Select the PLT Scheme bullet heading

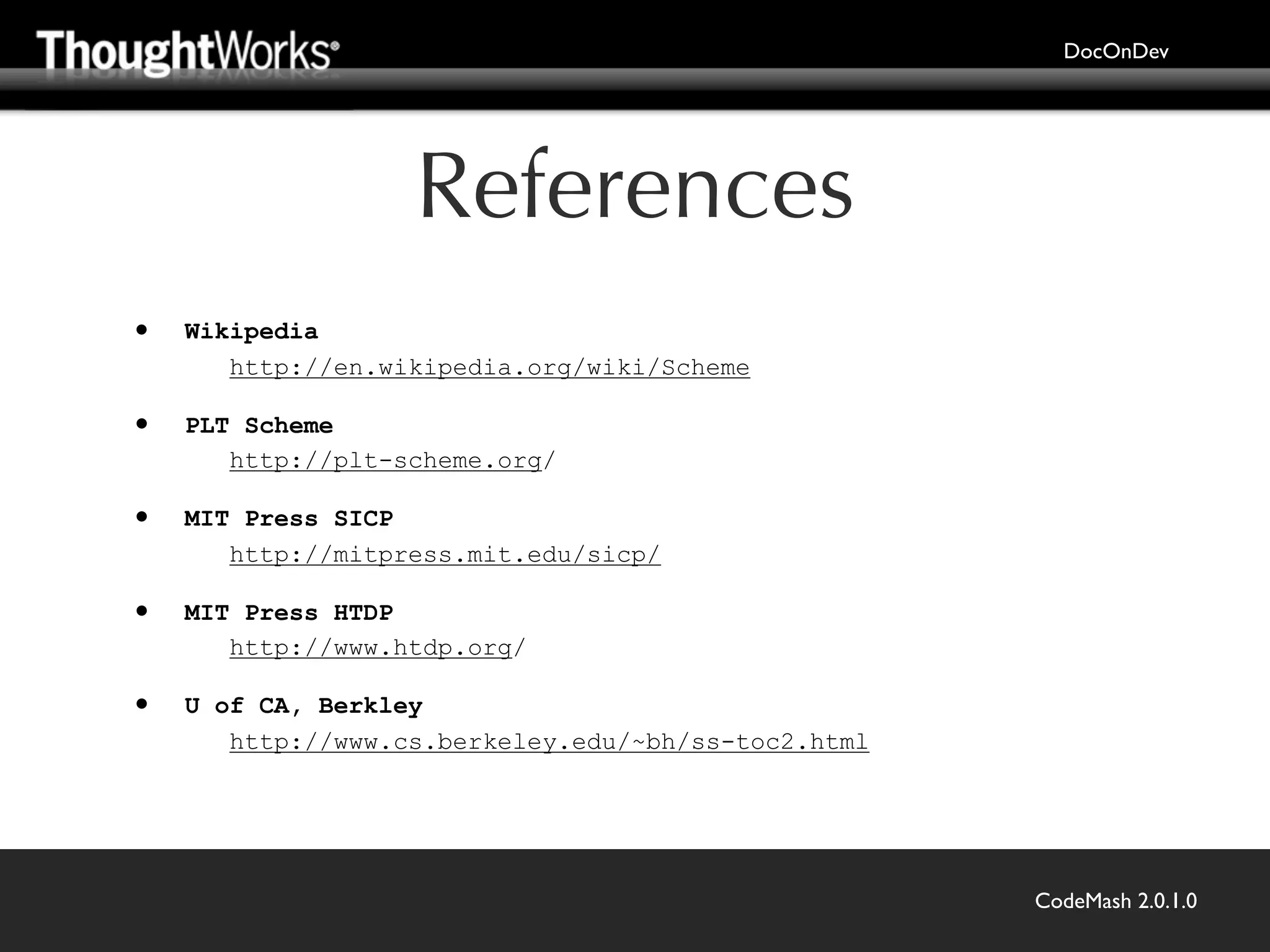pos(259,425)
